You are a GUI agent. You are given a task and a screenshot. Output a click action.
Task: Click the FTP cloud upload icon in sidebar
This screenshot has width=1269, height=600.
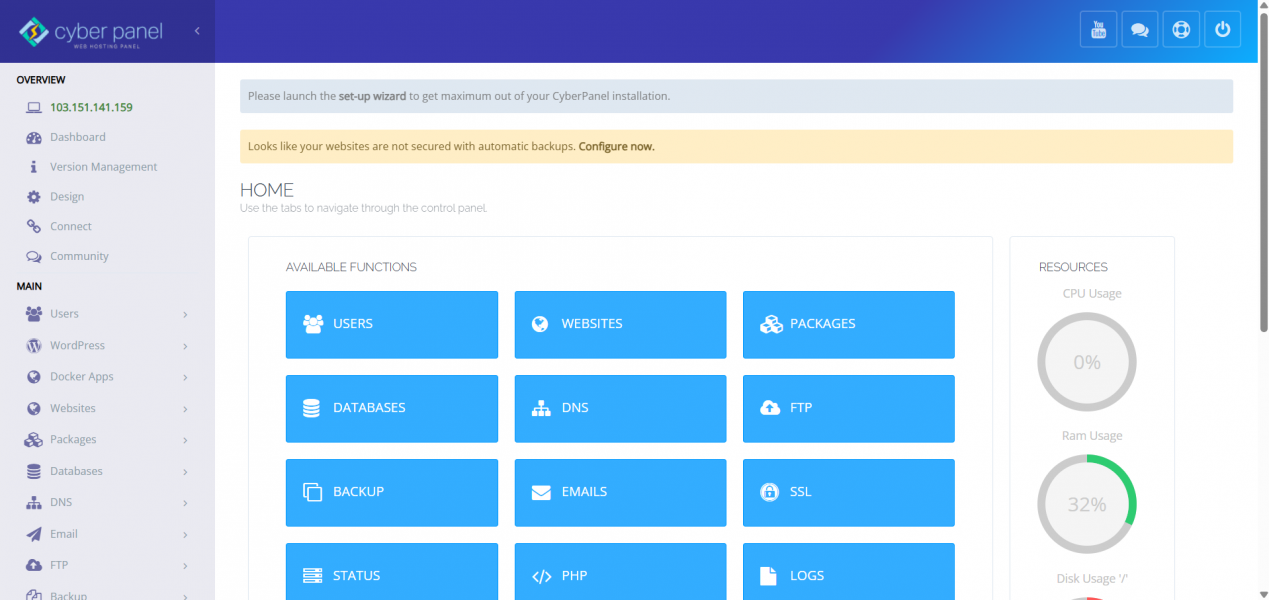click(34, 565)
